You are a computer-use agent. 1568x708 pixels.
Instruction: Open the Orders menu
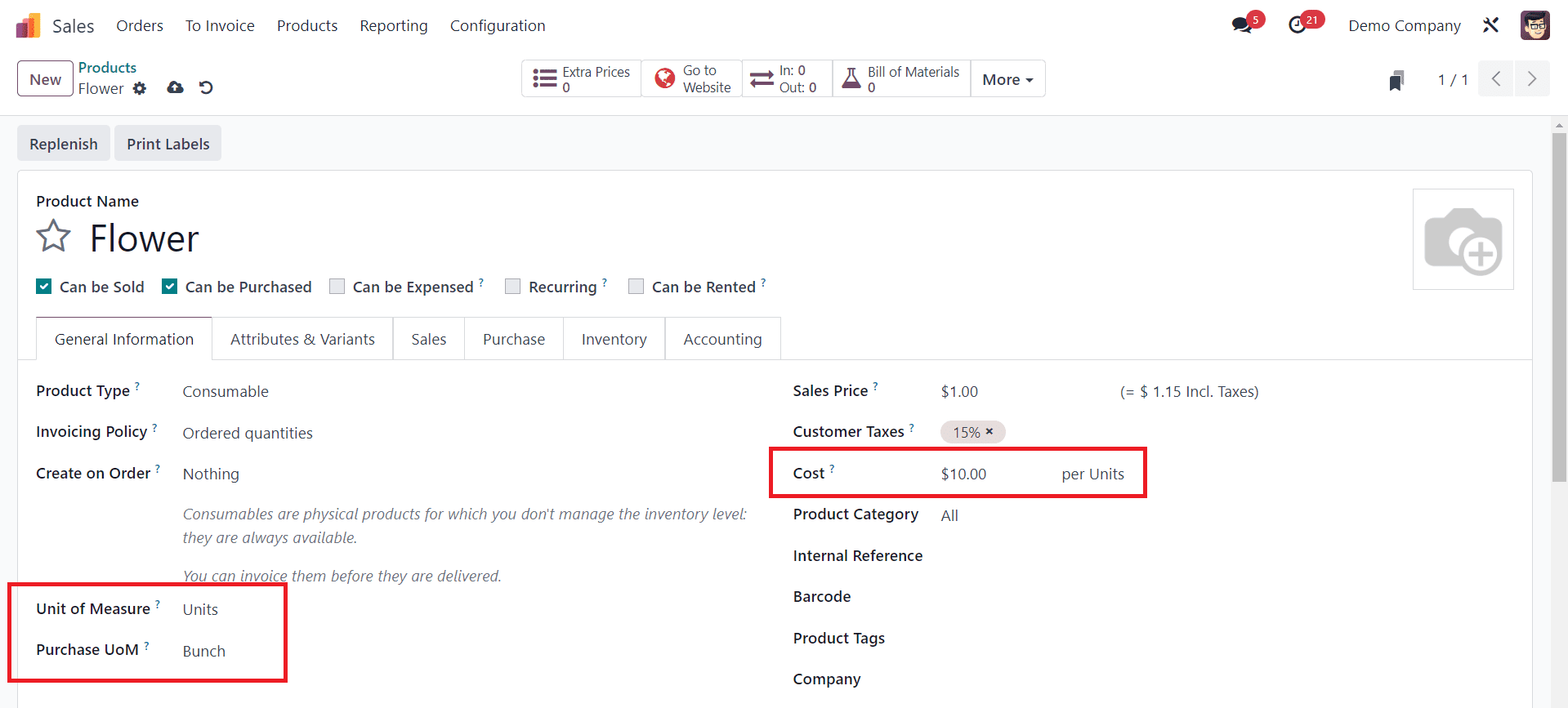pyautogui.click(x=140, y=25)
